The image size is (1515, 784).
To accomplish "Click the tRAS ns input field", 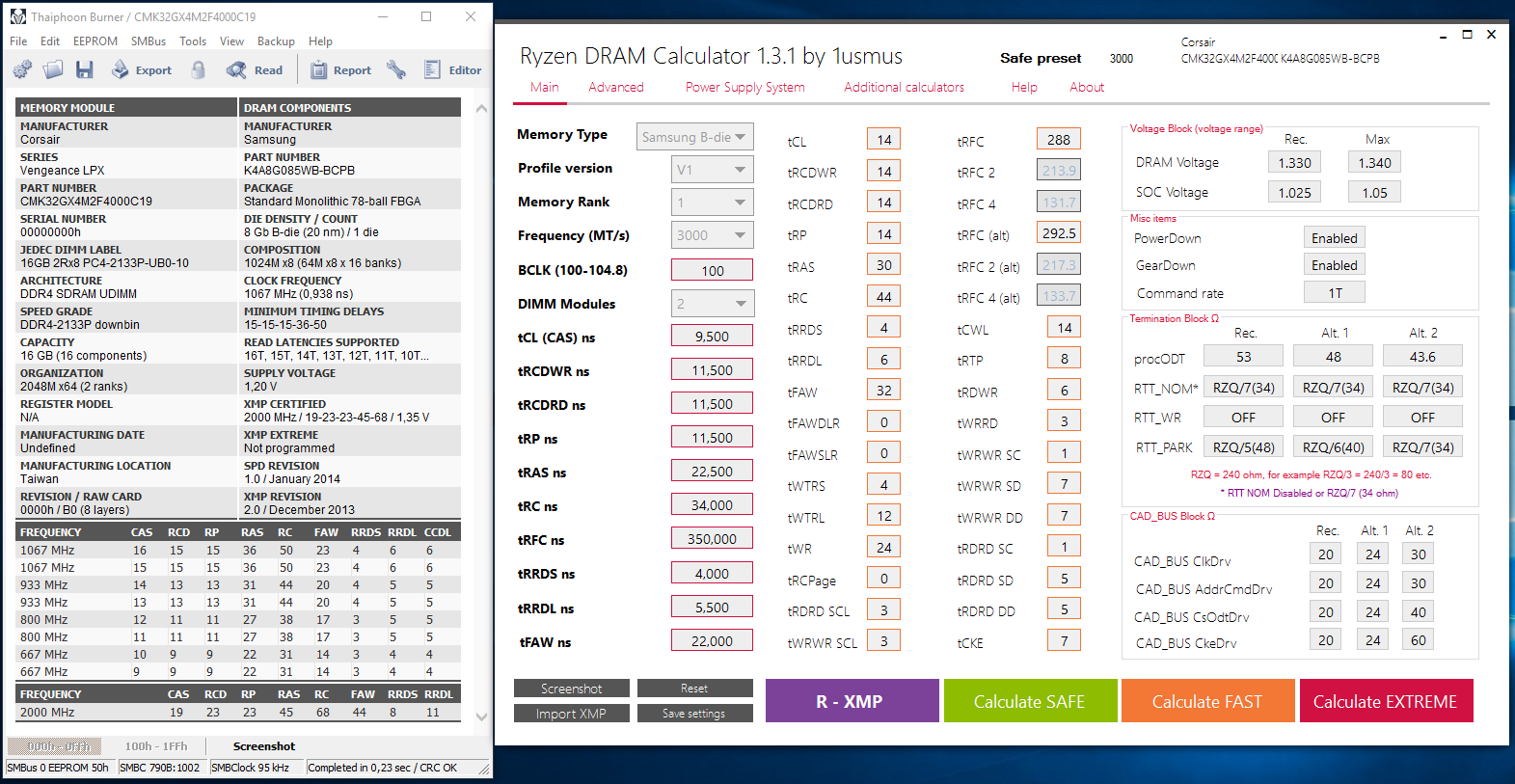I will point(713,472).
